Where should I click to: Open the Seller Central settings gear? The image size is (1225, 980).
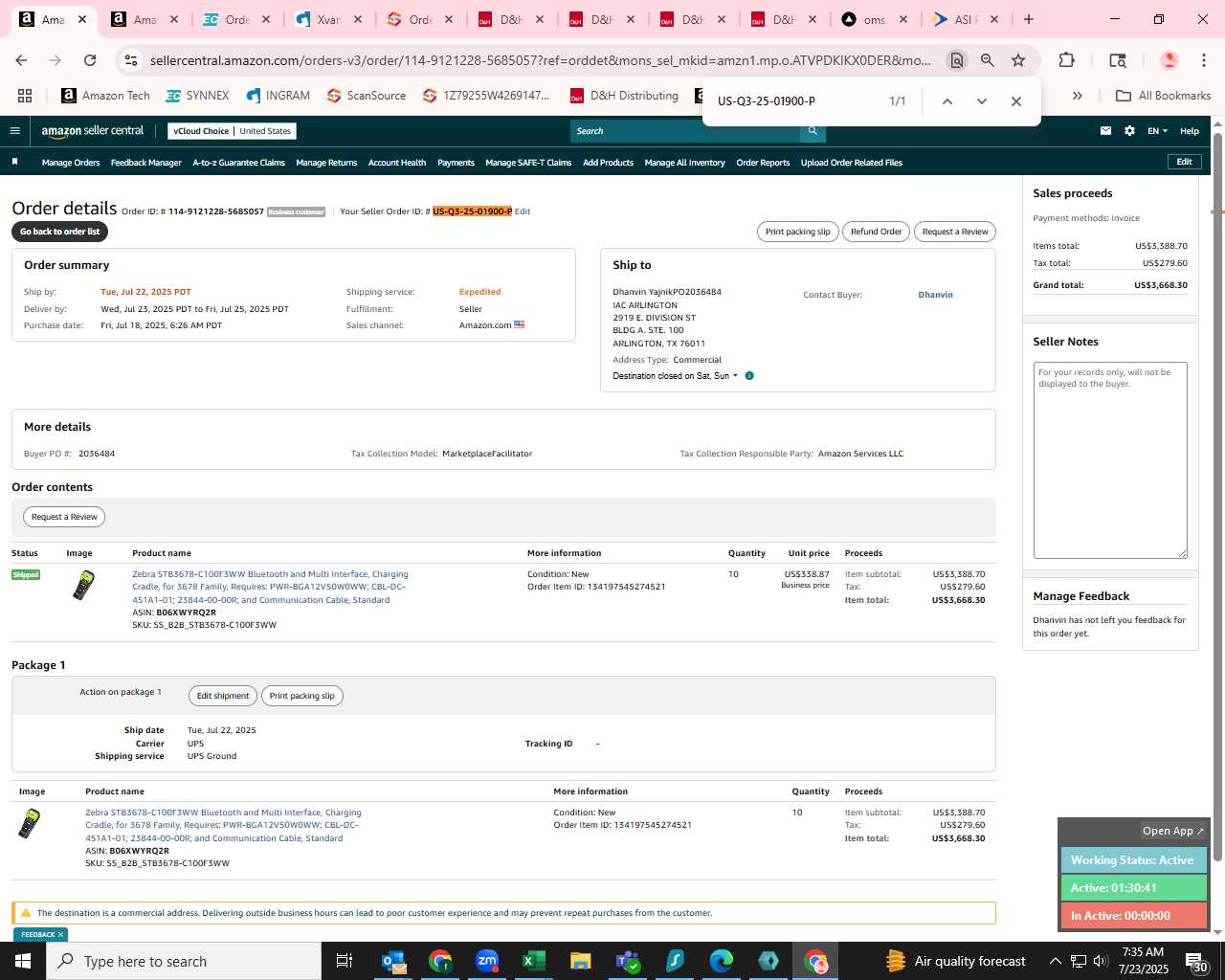click(x=1129, y=131)
